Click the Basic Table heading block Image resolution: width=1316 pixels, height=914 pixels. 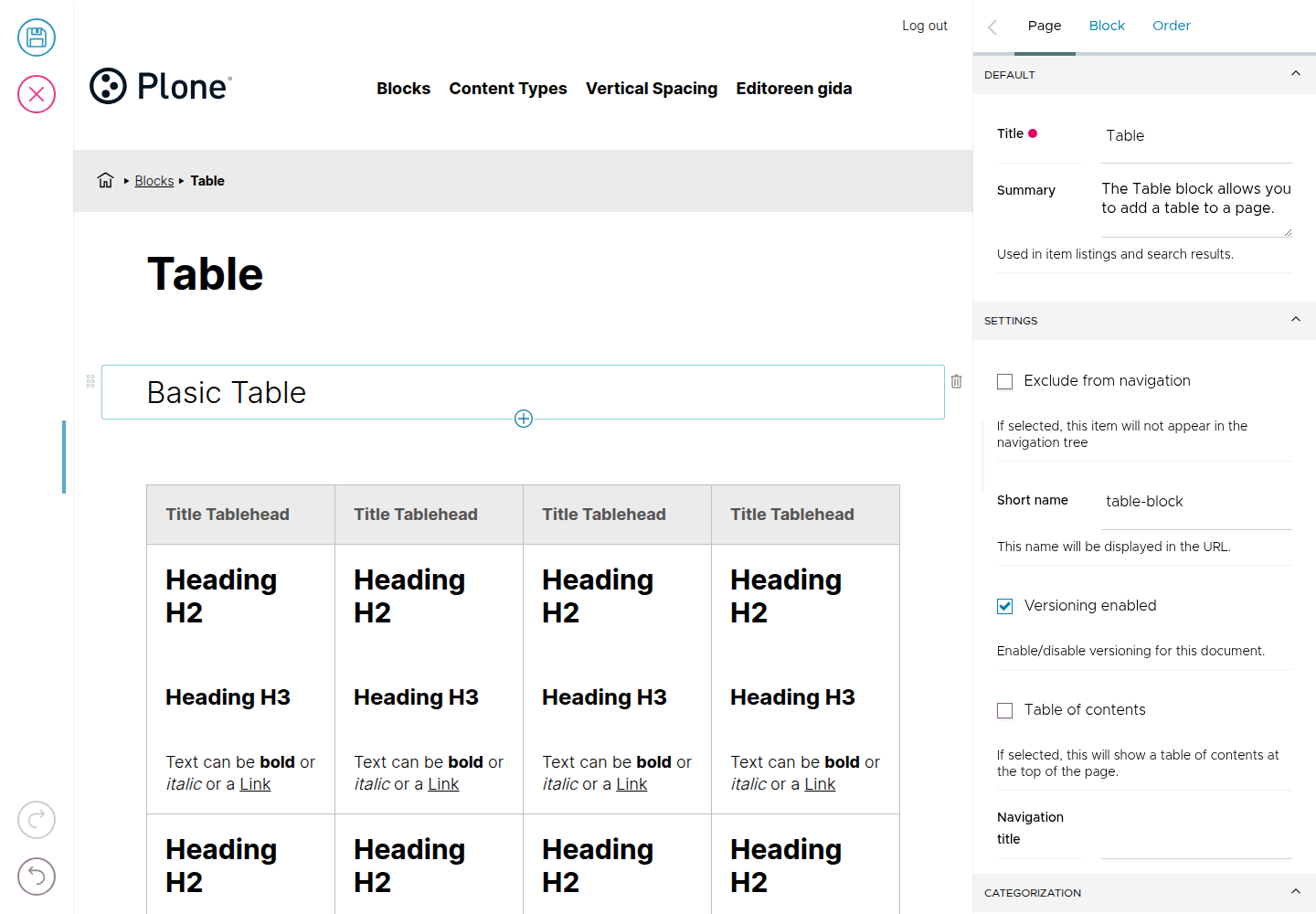[523, 392]
